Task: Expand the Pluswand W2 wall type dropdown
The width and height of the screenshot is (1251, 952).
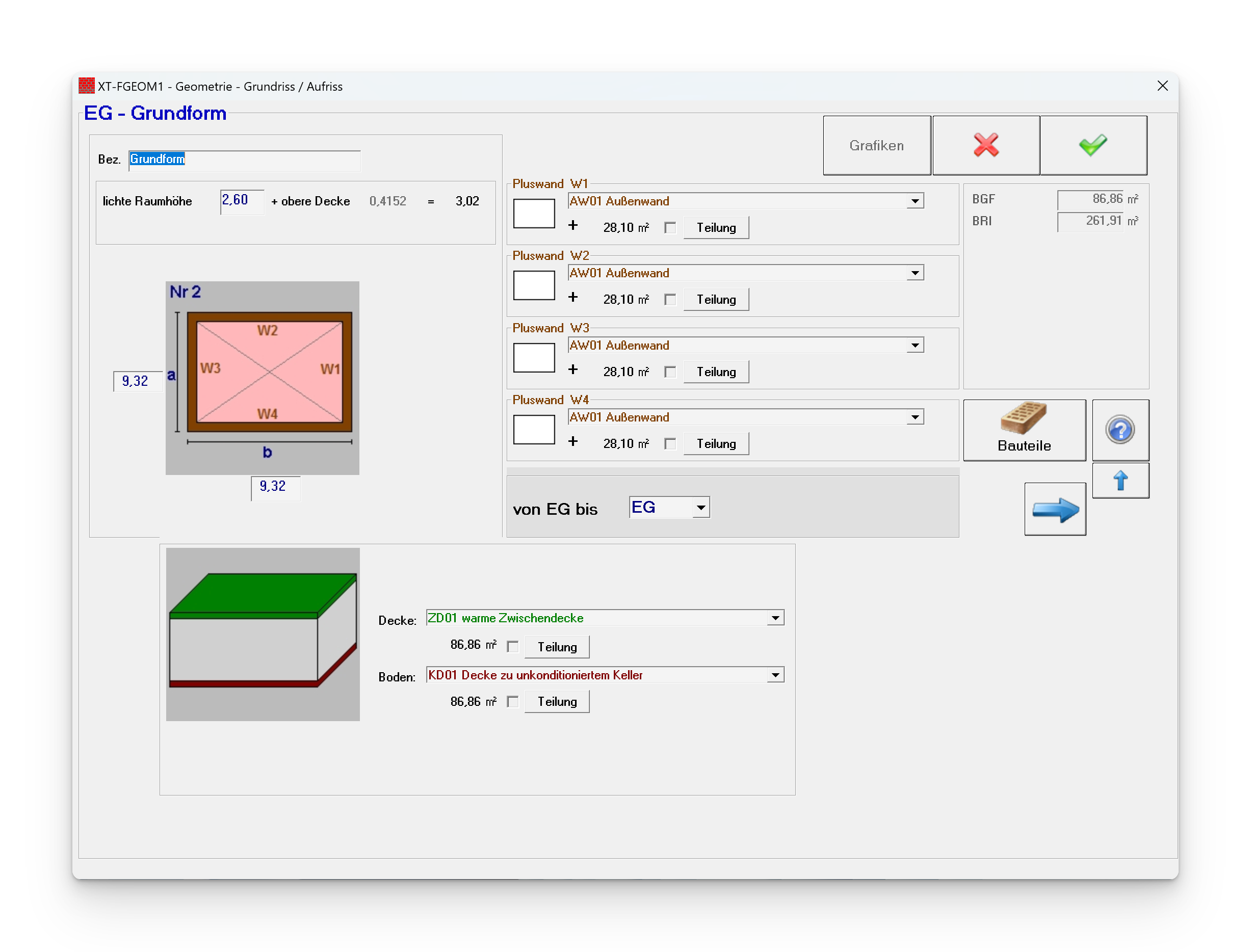Action: 915,273
